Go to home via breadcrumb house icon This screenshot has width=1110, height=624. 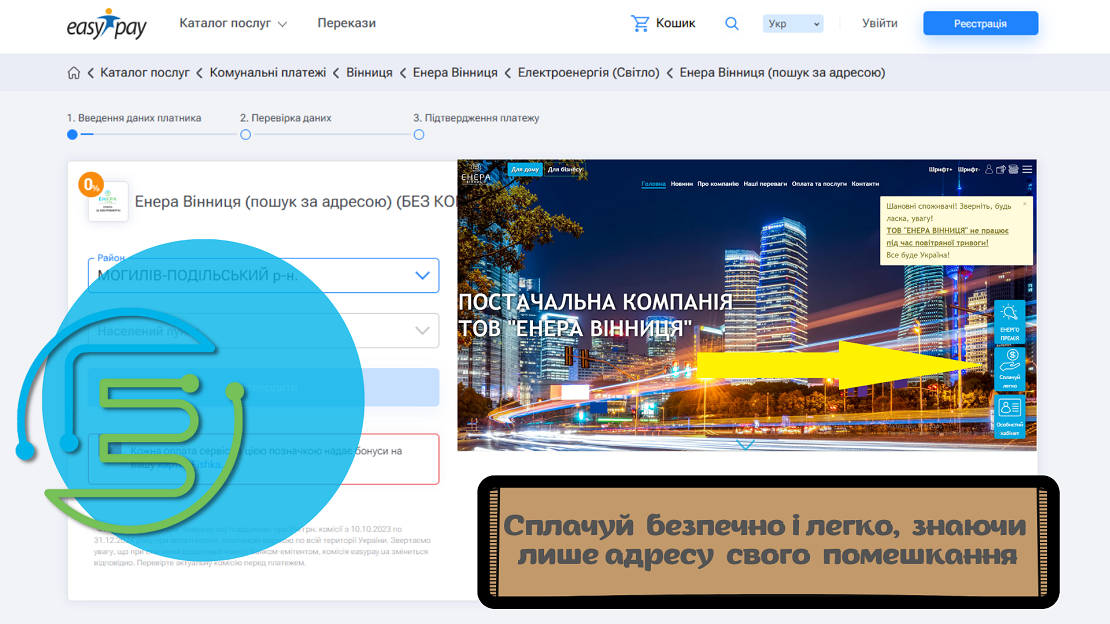pos(74,73)
